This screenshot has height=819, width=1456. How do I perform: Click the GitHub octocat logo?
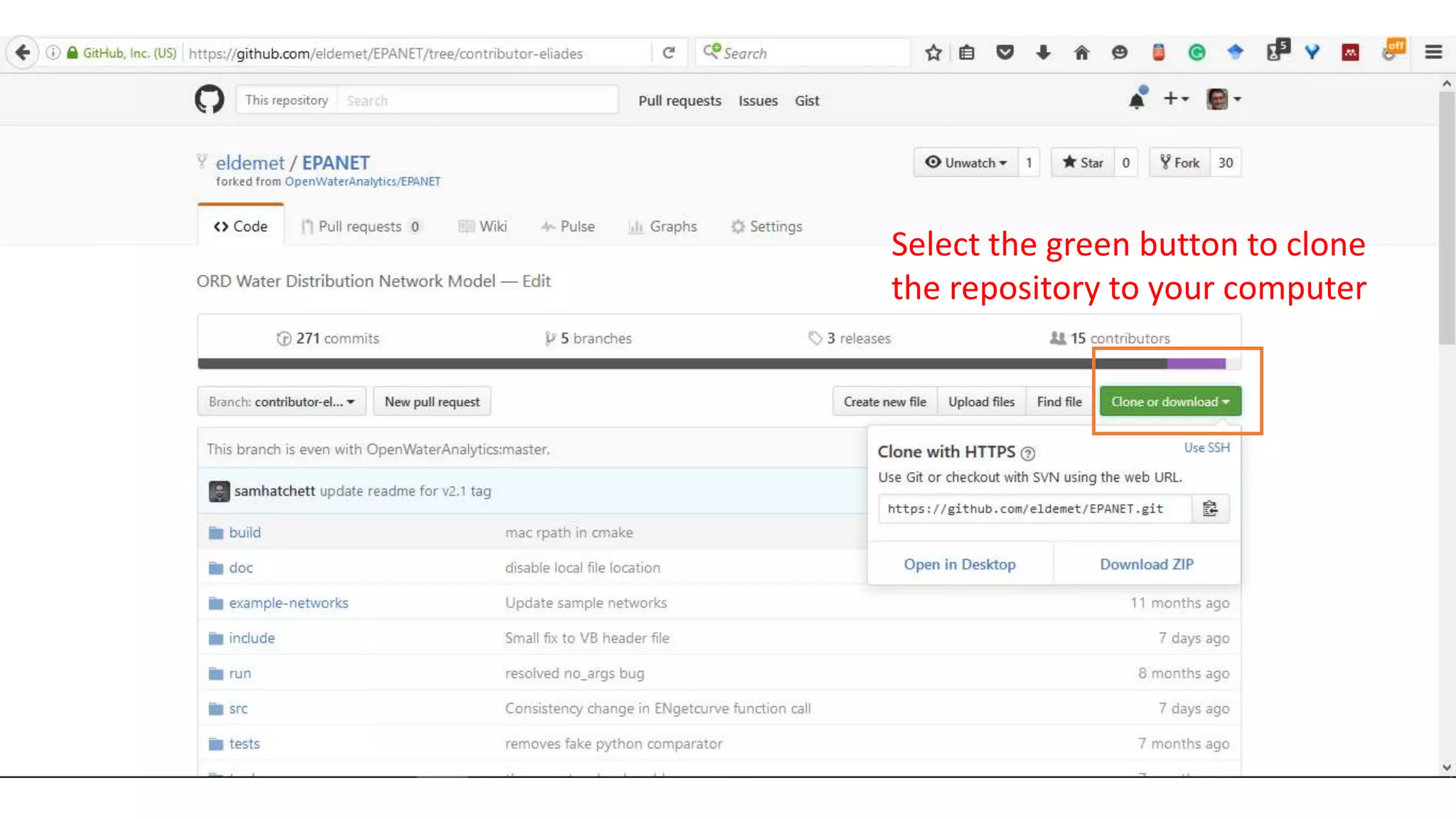click(209, 100)
